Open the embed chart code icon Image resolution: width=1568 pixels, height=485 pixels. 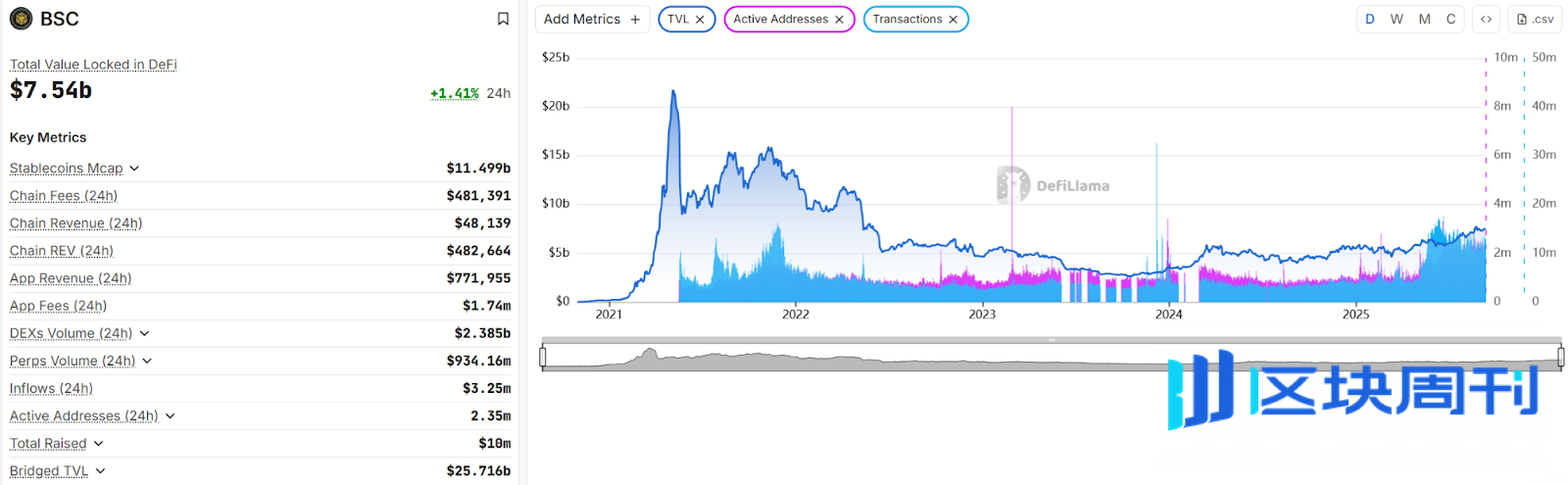click(1486, 19)
